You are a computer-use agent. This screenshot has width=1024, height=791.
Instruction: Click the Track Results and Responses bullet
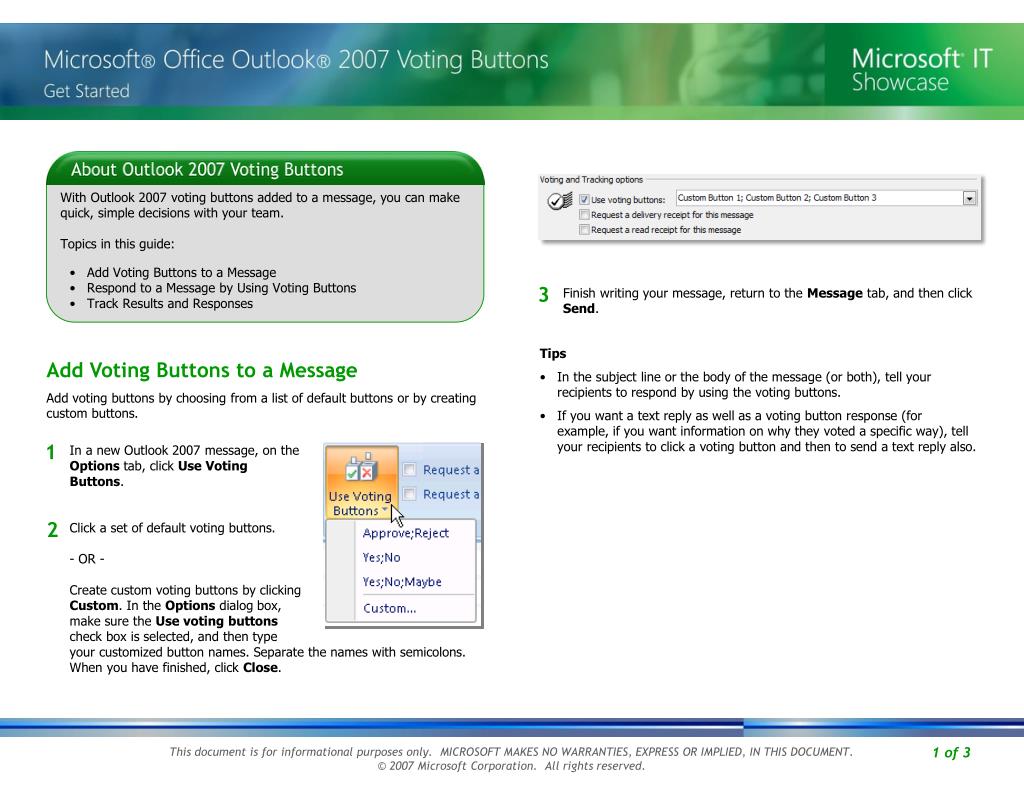[170, 304]
